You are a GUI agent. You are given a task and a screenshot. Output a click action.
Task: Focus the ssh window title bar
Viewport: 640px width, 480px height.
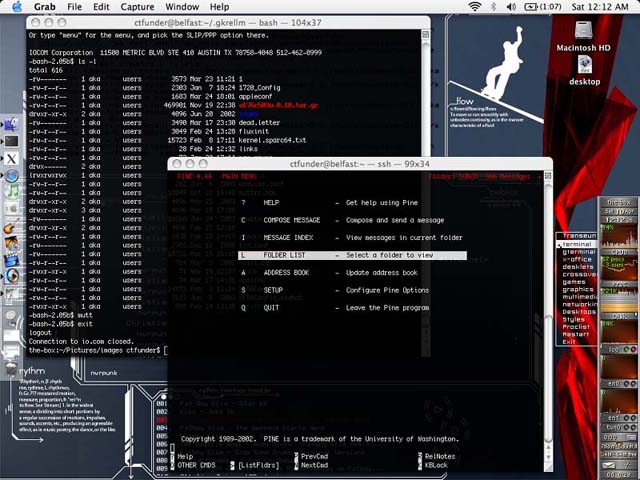pyautogui.click(x=360, y=164)
